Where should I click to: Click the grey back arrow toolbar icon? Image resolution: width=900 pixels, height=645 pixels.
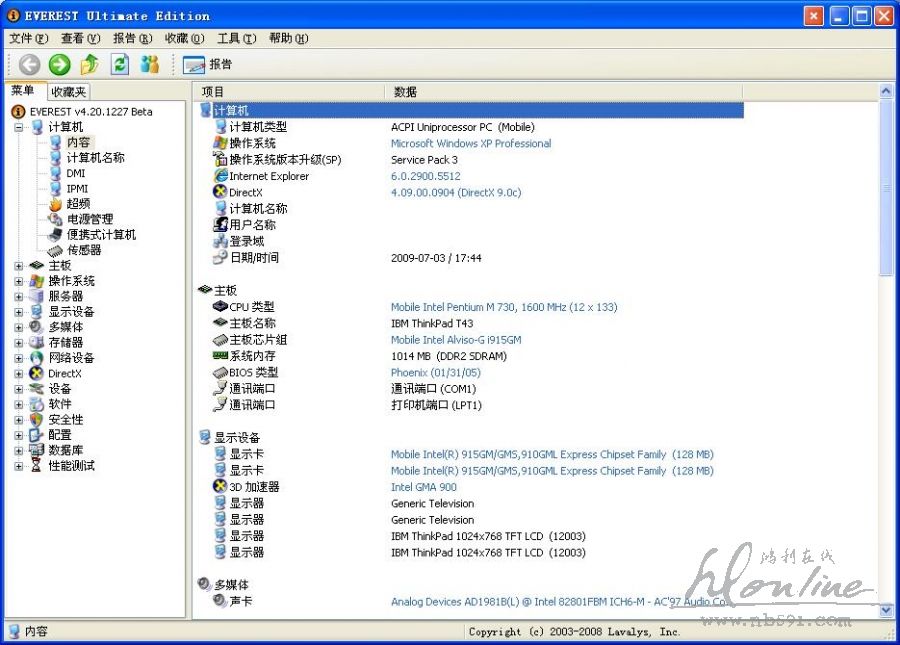coord(29,65)
